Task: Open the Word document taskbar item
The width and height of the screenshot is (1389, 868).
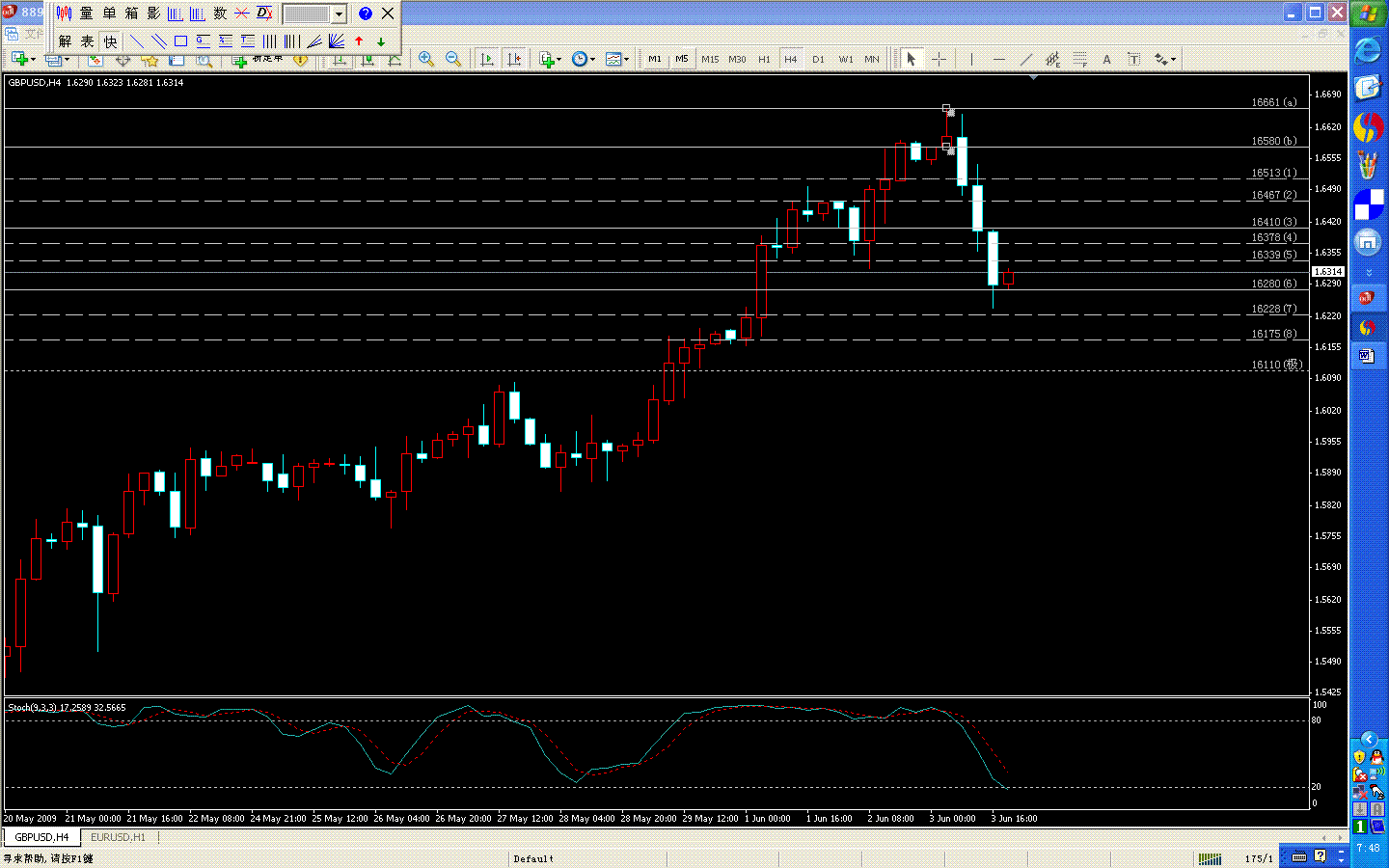Action: click(1368, 357)
